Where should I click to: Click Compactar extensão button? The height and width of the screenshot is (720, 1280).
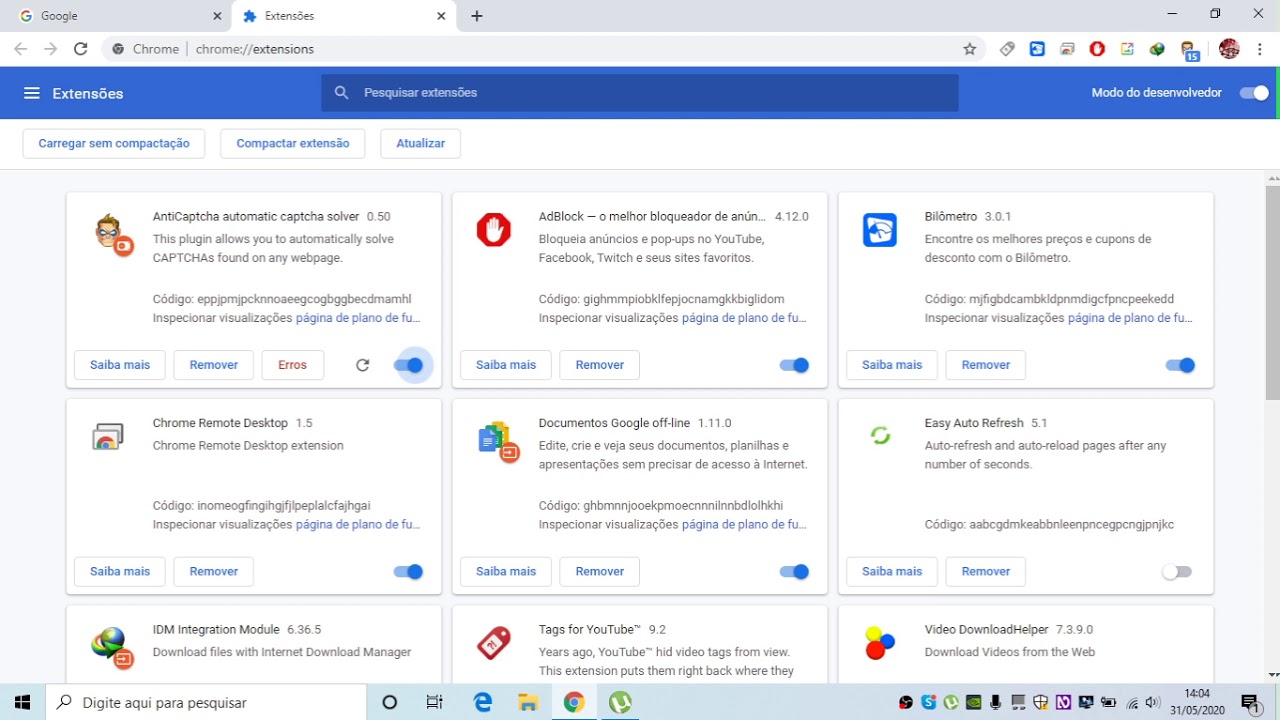point(293,144)
